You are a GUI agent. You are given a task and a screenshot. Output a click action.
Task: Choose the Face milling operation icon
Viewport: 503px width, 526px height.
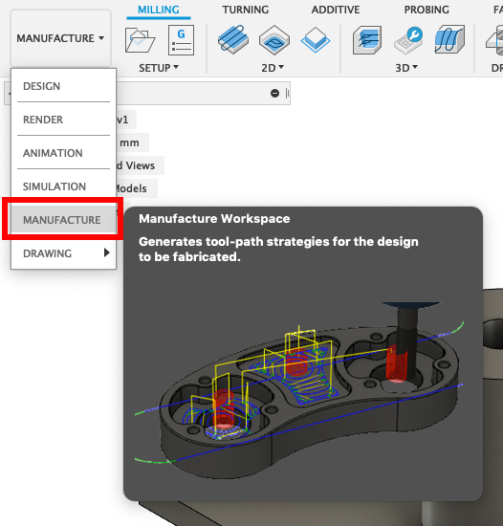click(x=315, y=40)
